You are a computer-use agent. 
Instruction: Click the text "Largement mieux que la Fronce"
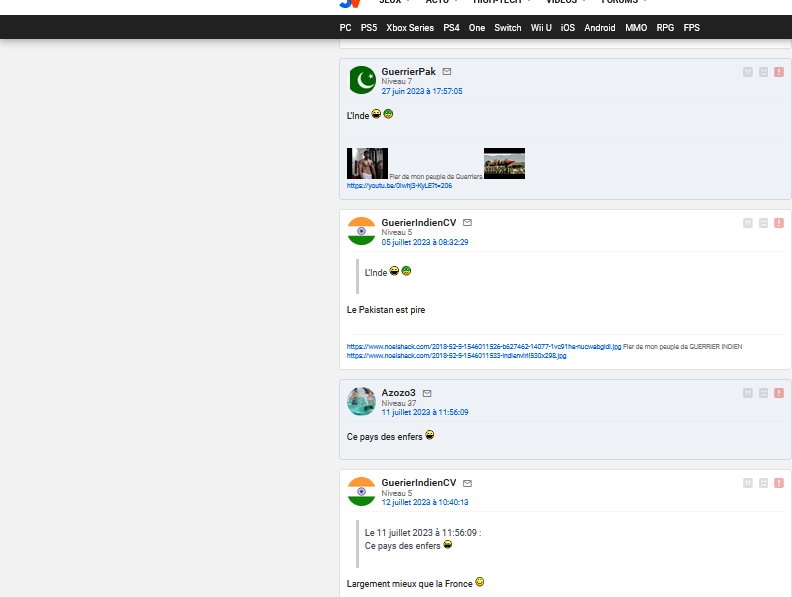[x=410, y=584]
